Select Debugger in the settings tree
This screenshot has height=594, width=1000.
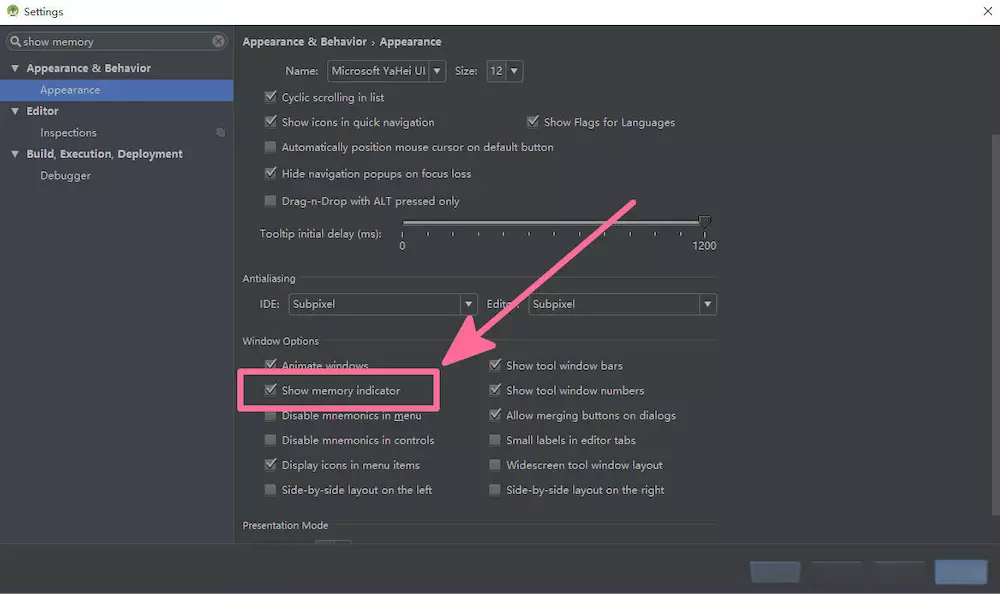(x=65, y=175)
